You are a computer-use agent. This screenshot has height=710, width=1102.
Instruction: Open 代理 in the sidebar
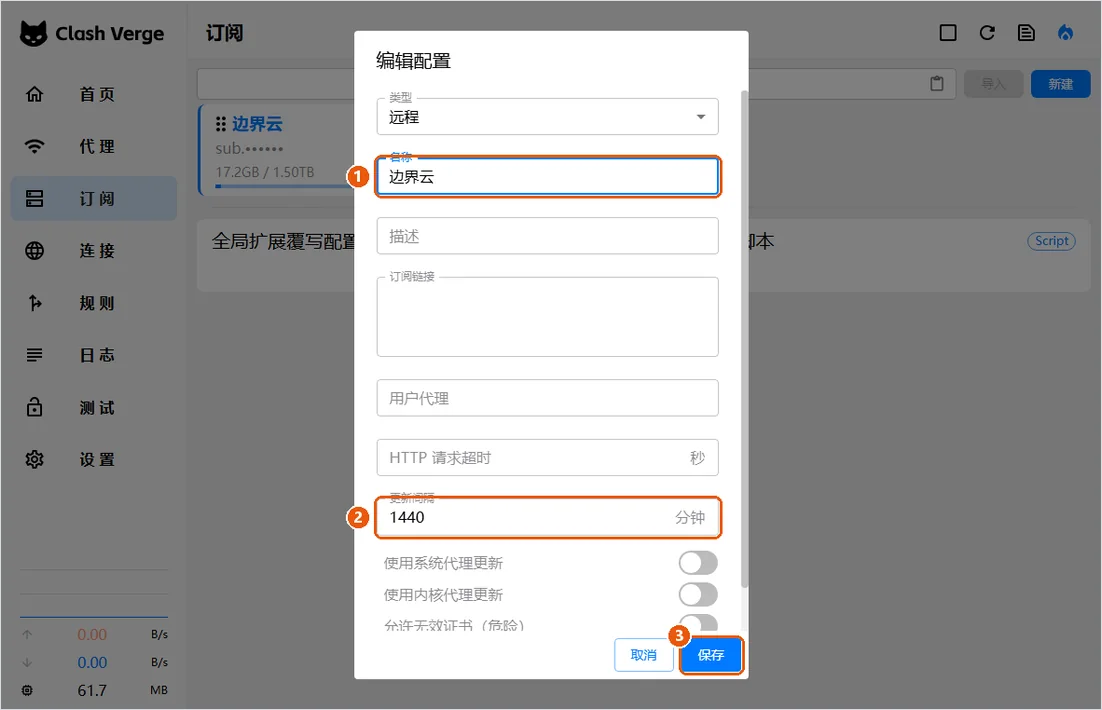pos(94,146)
